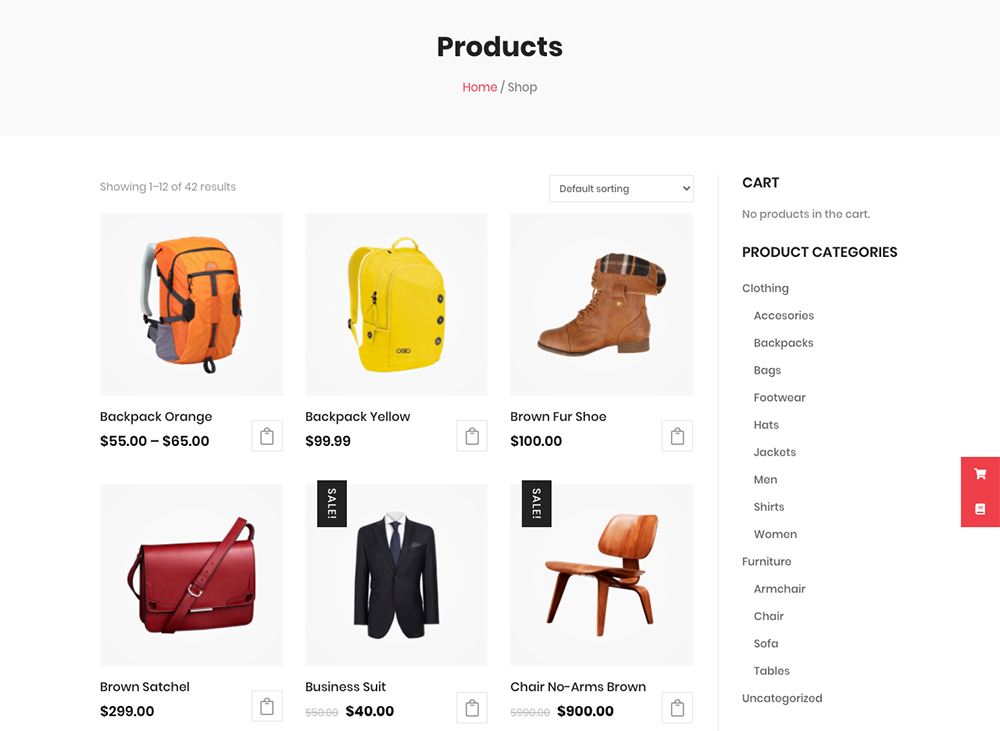This screenshot has height=731, width=1000.
Task: Open the Business Suit product thumbnail
Action: pyautogui.click(x=396, y=575)
